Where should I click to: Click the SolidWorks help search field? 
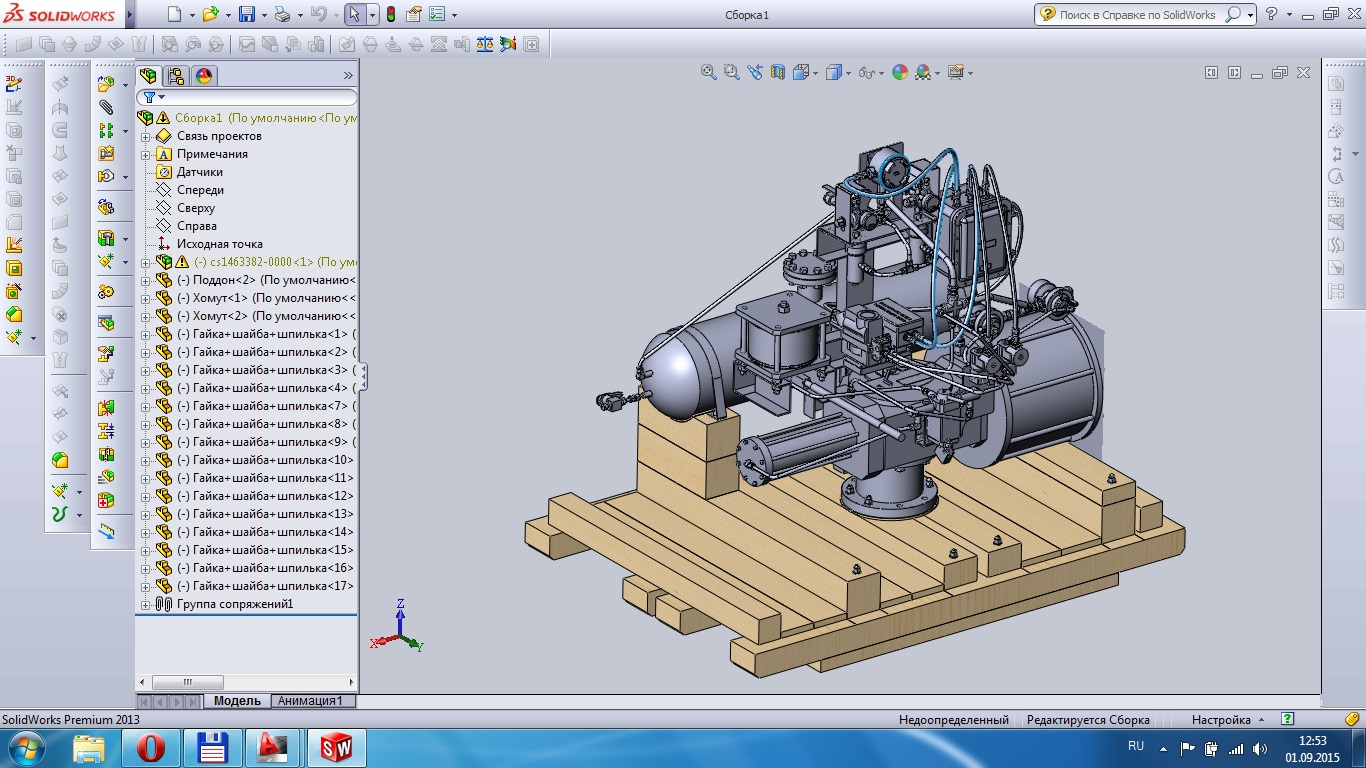pos(1136,15)
